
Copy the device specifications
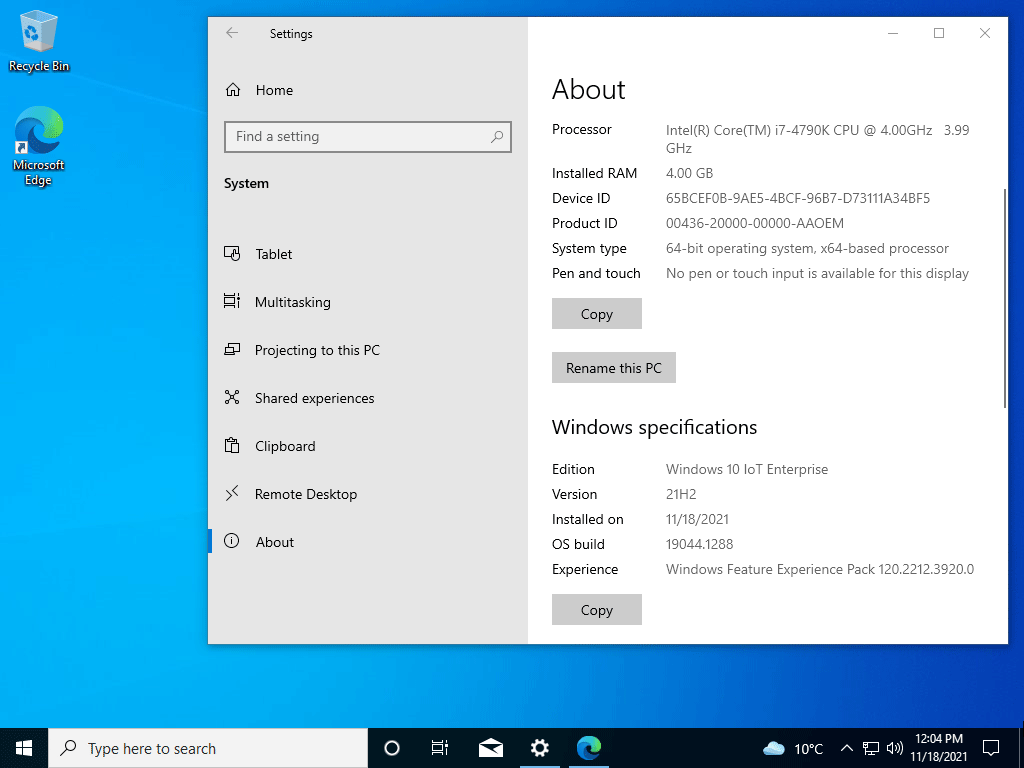(597, 314)
